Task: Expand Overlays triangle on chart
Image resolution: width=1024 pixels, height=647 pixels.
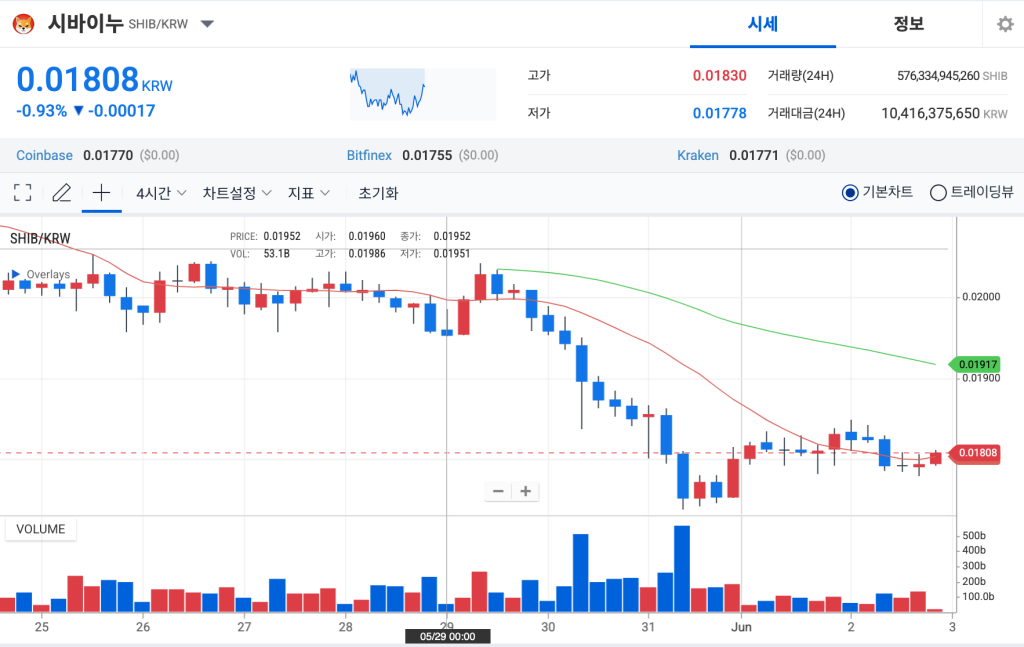Action: [x=16, y=274]
